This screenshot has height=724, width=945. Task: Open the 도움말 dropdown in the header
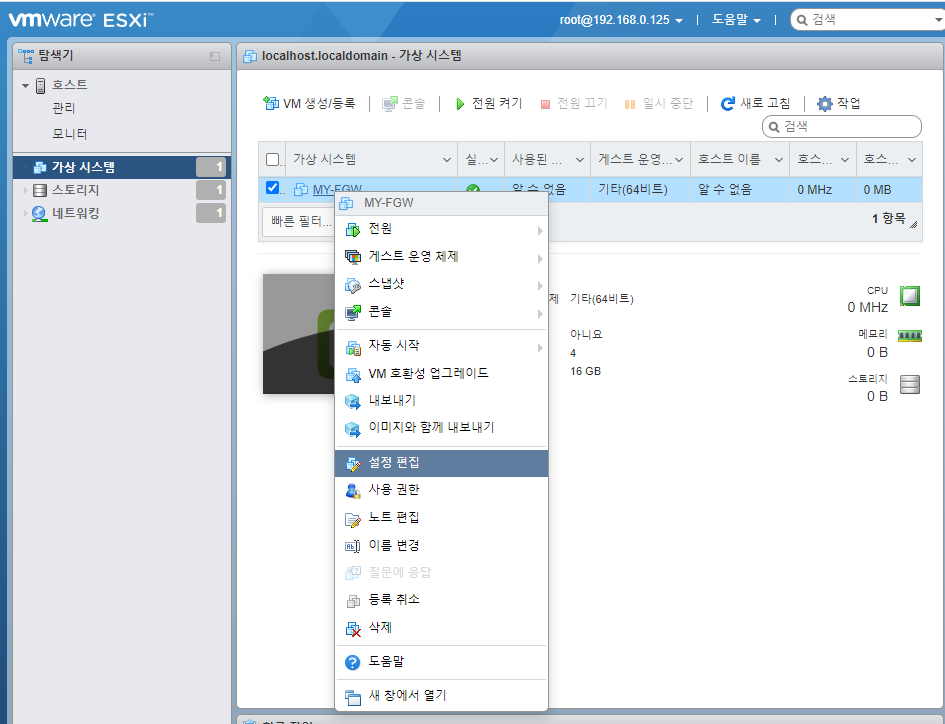pos(736,20)
